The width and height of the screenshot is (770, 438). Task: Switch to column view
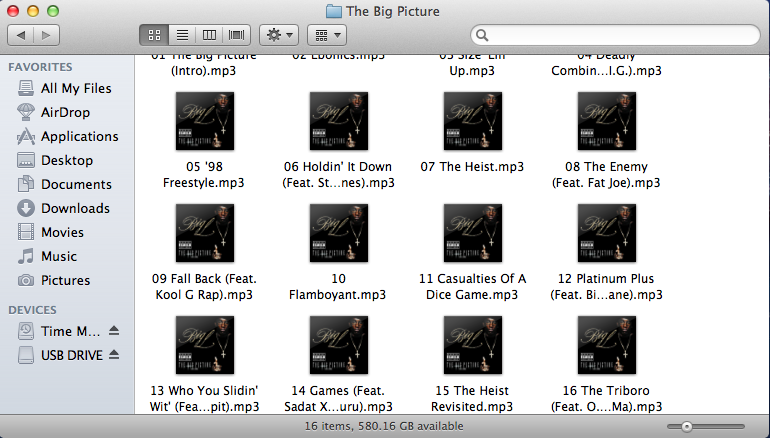click(209, 35)
